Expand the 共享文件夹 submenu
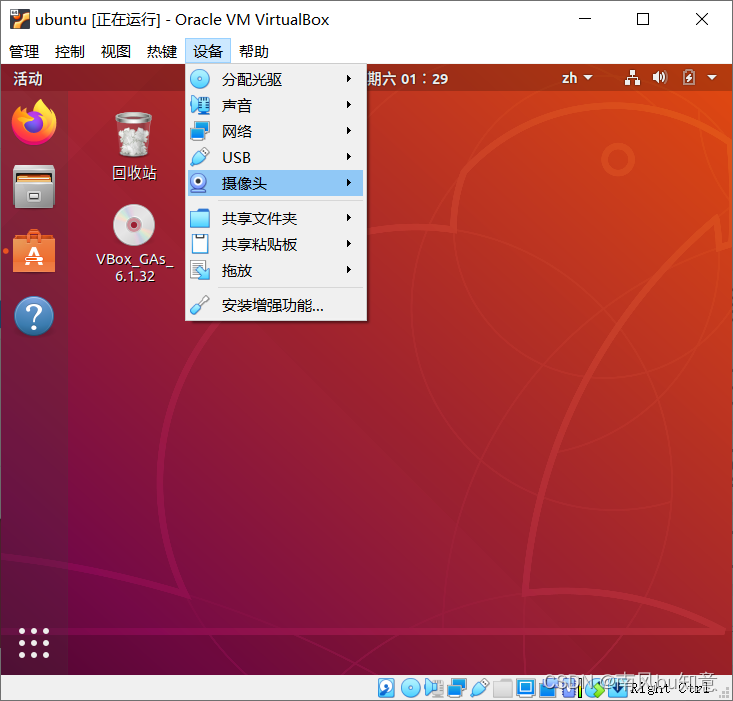The width and height of the screenshot is (733, 701). click(x=275, y=218)
